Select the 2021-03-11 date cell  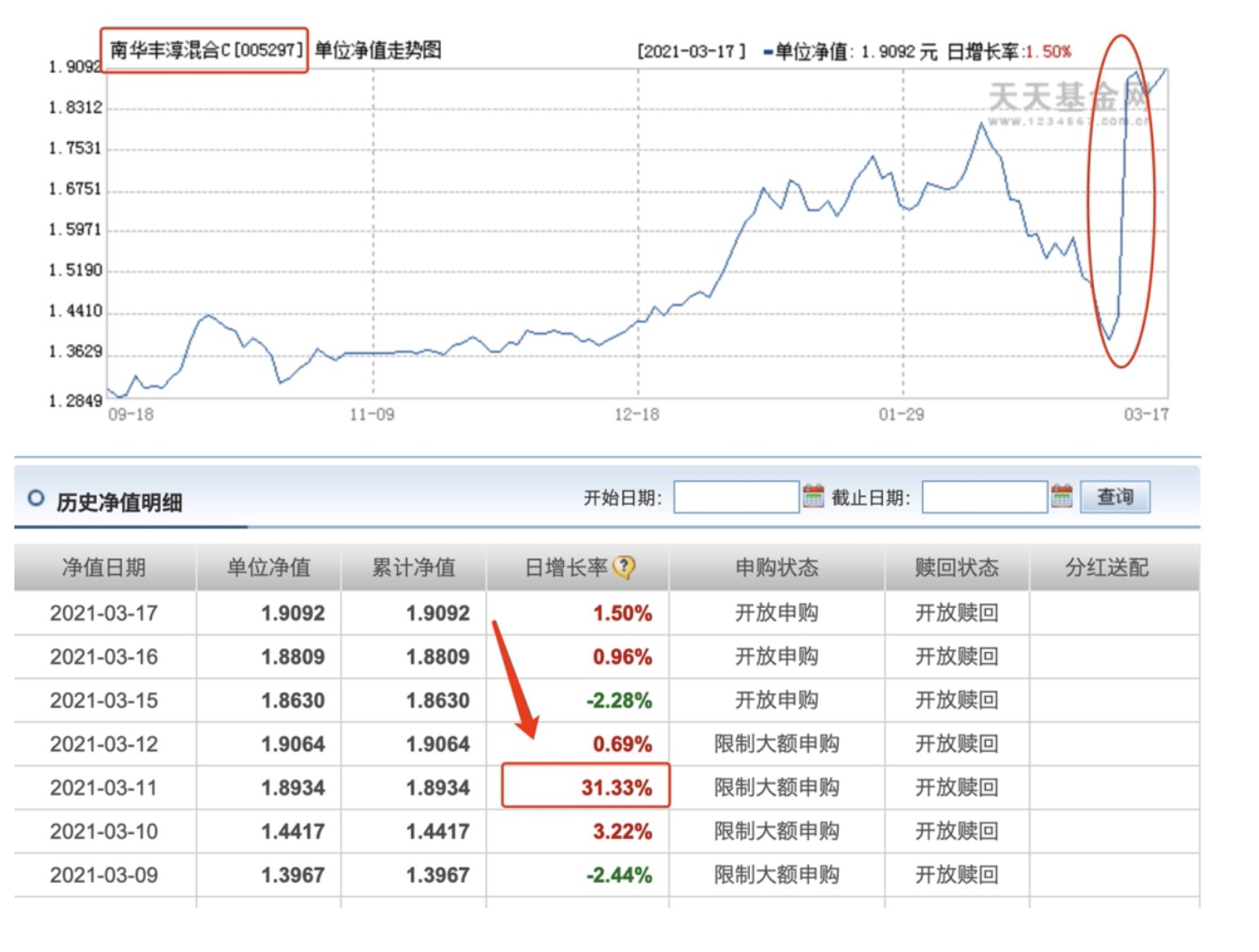point(104,788)
